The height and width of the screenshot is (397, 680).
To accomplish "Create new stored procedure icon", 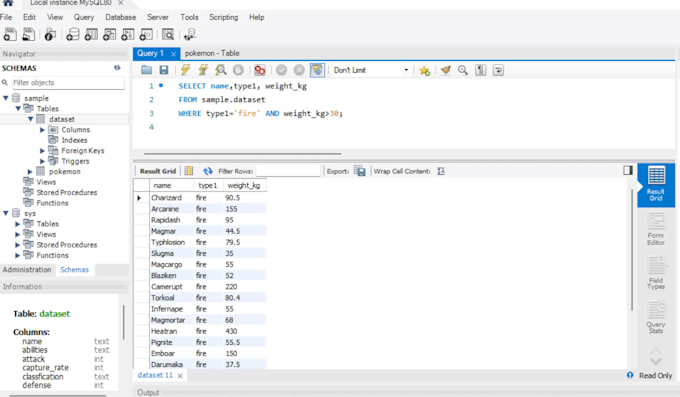I will click(128, 34).
